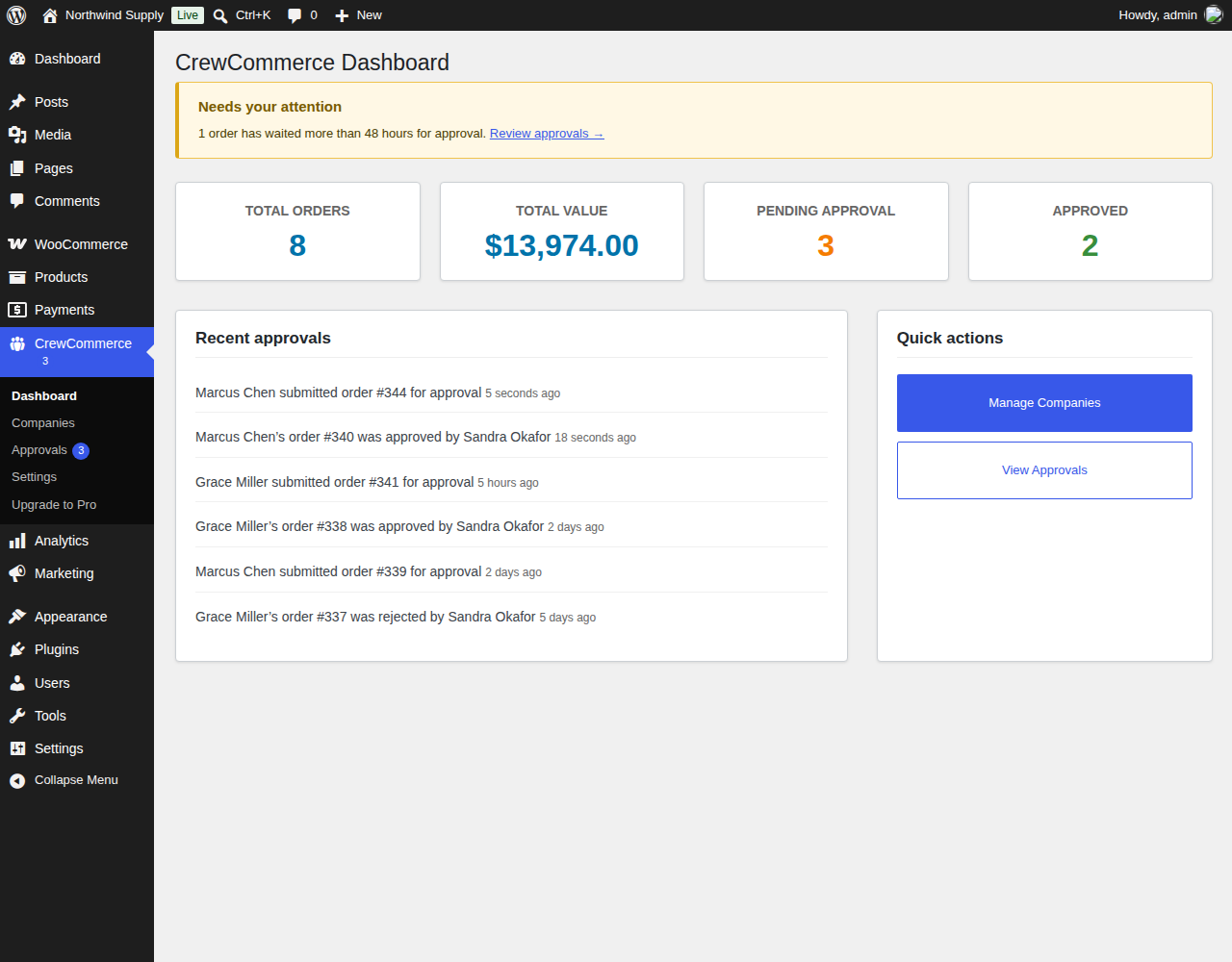Click the Comments speech bubble sidebar icon
The height and width of the screenshot is (962, 1232).
point(17,201)
